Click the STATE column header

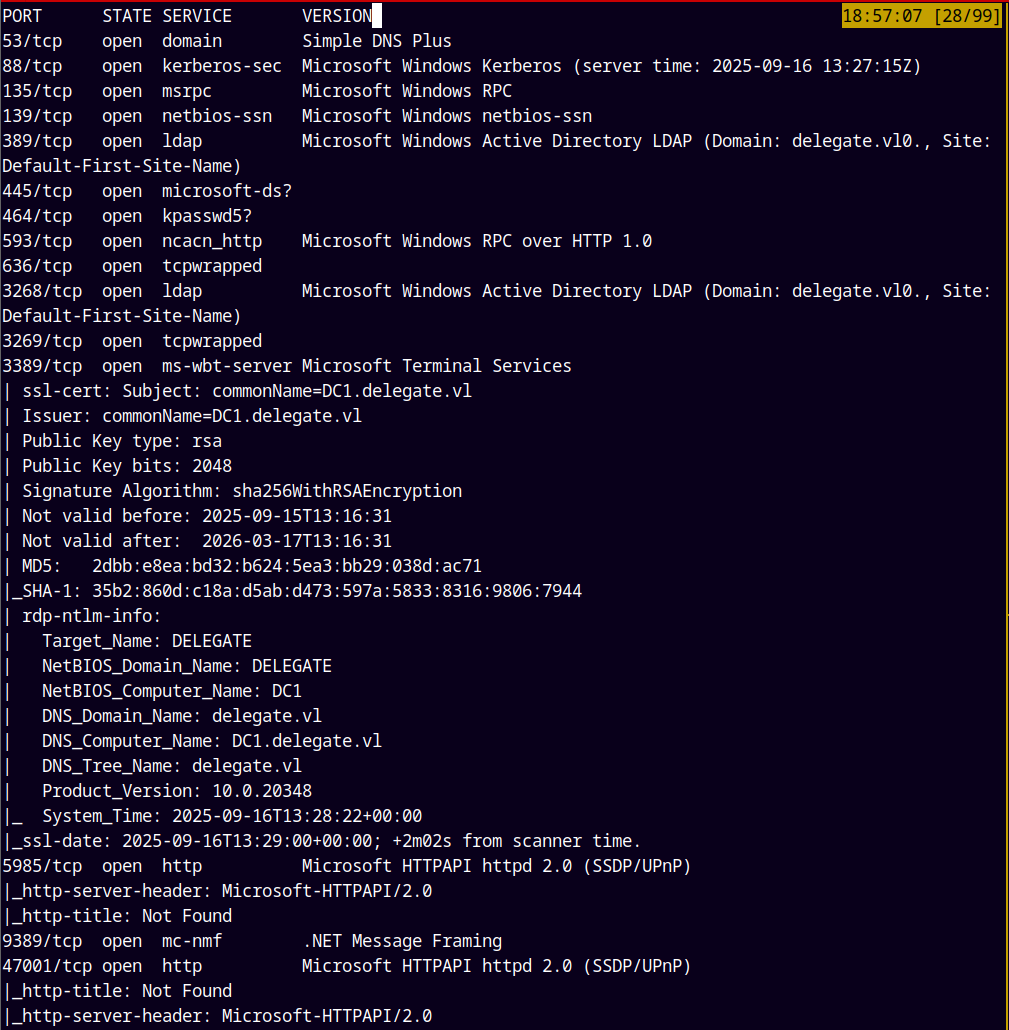(127, 16)
